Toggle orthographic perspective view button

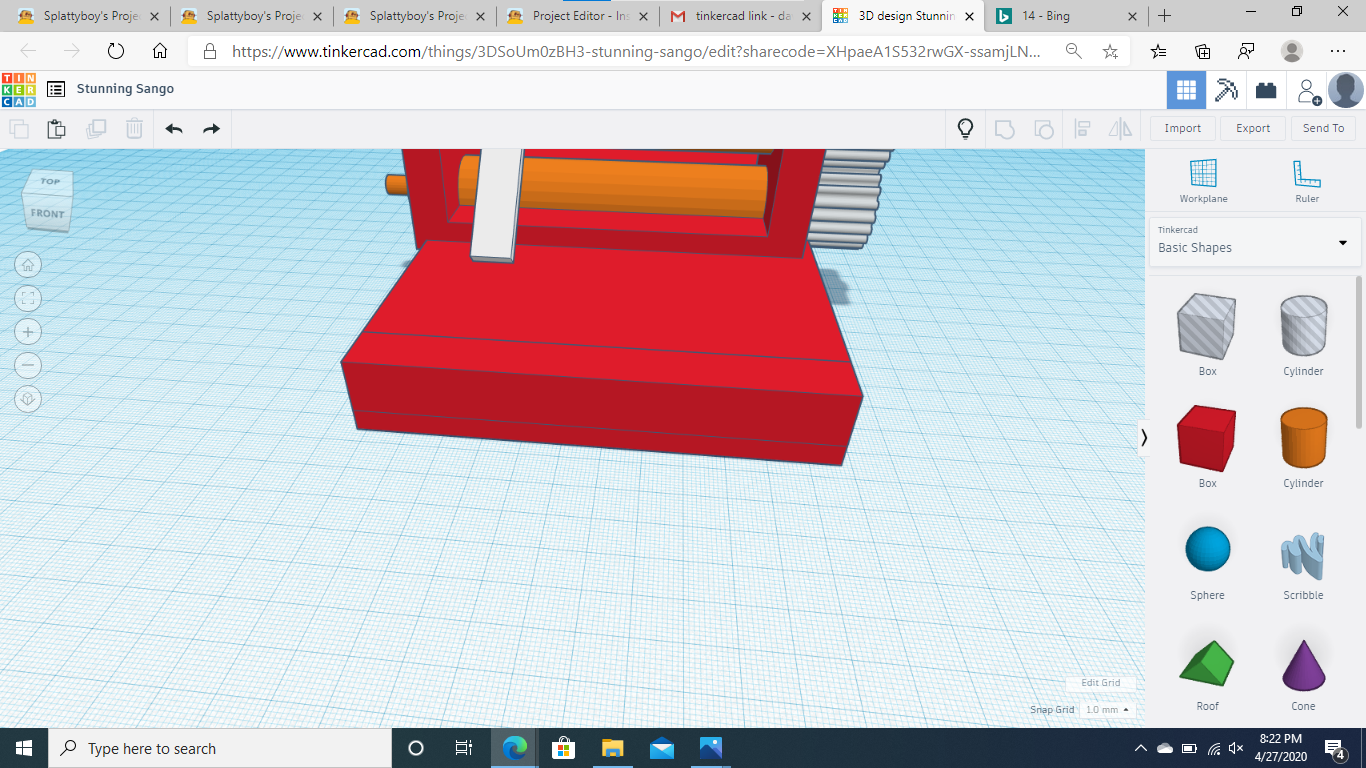[28, 399]
